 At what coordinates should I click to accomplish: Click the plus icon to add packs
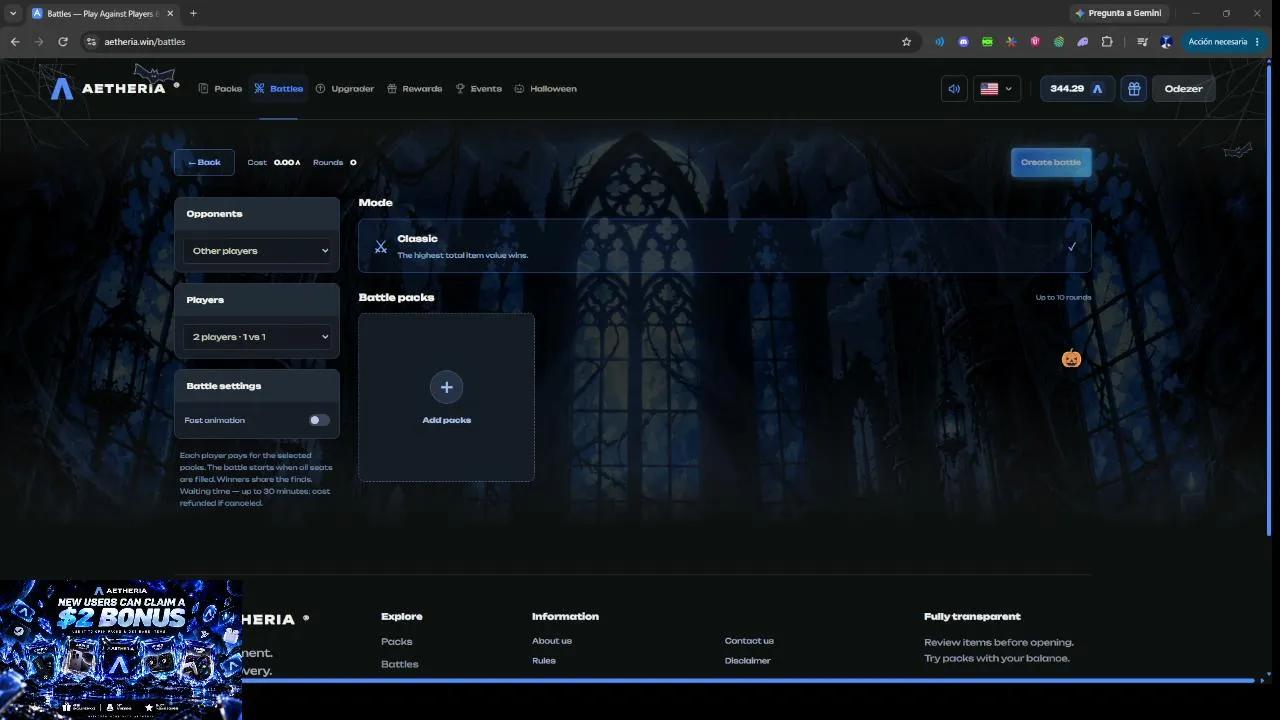446,387
